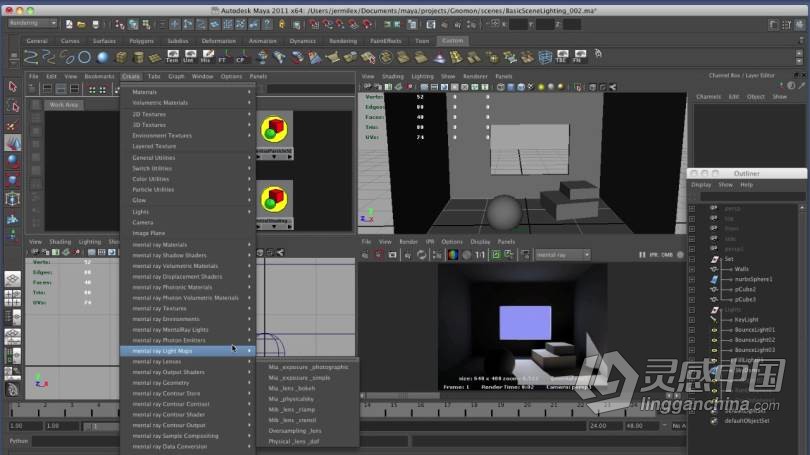Select pCube2 in the Outliner

pyautogui.click(x=745, y=289)
